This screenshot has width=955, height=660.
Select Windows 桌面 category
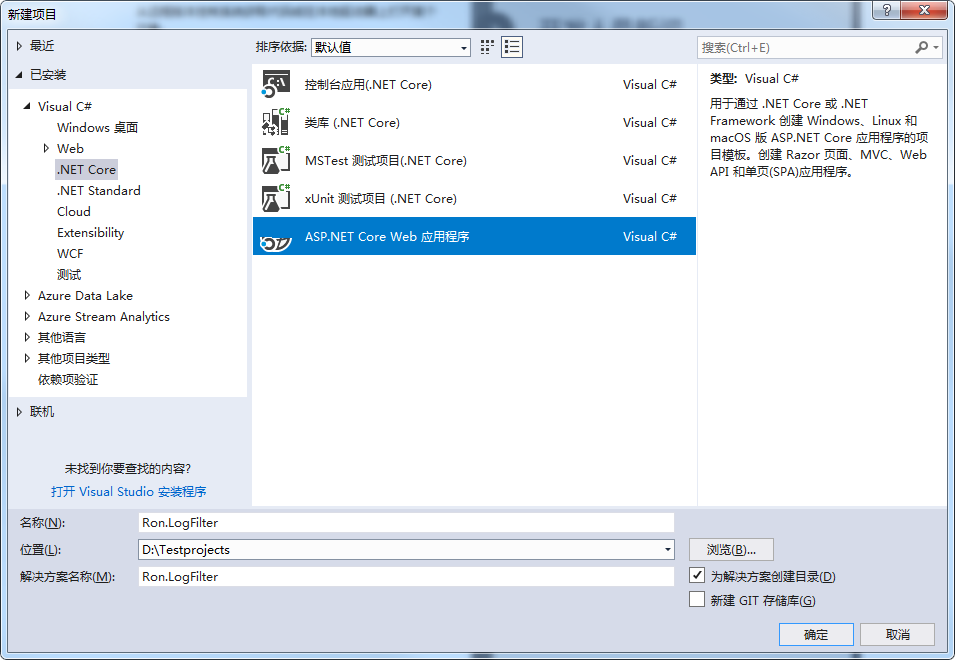pyautogui.click(x=97, y=127)
